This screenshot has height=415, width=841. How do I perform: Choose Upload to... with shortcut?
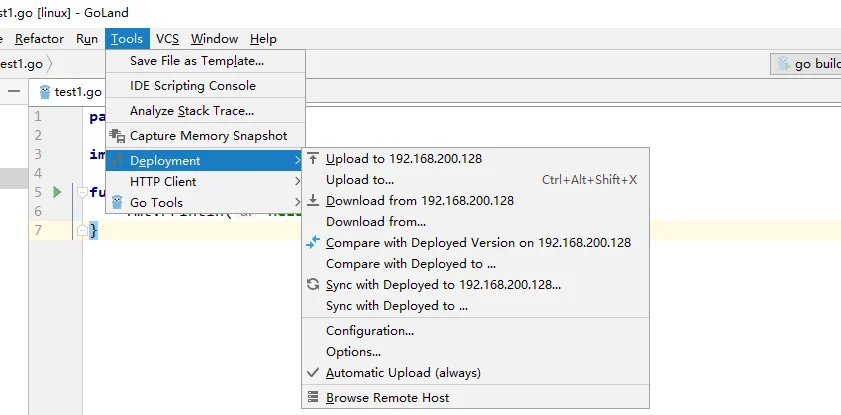pyautogui.click(x=475, y=180)
